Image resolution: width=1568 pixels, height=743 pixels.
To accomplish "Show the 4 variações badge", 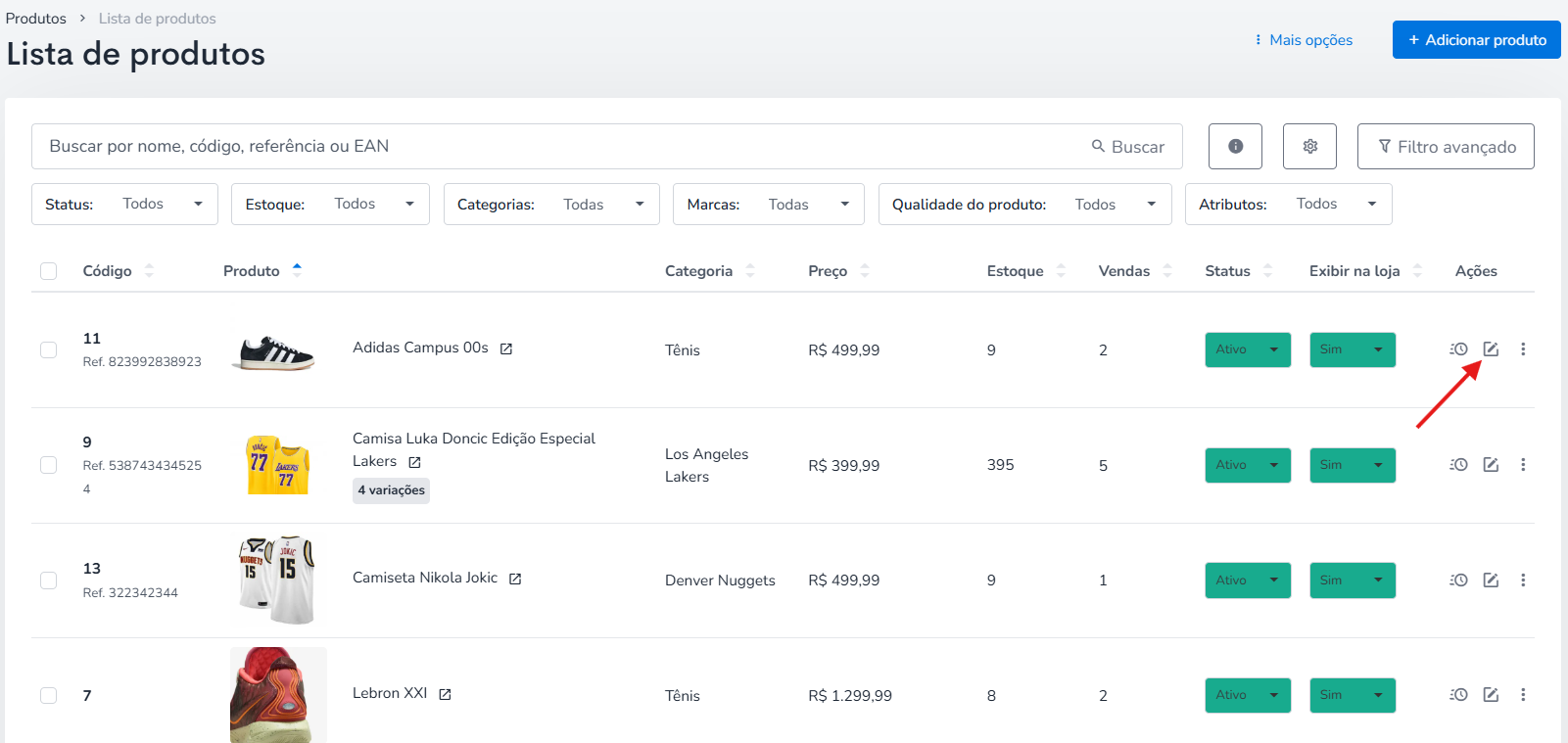I will (x=391, y=490).
